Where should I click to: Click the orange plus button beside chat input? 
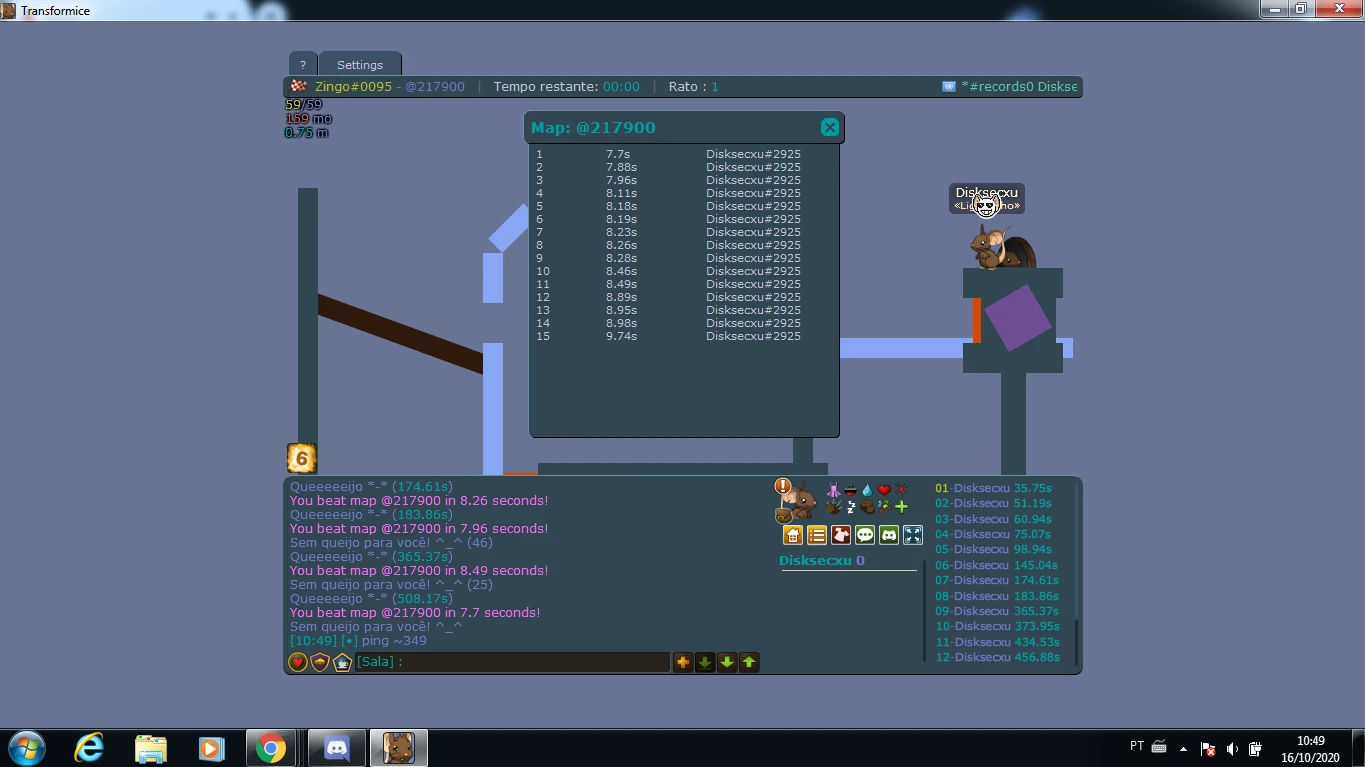[x=683, y=662]
